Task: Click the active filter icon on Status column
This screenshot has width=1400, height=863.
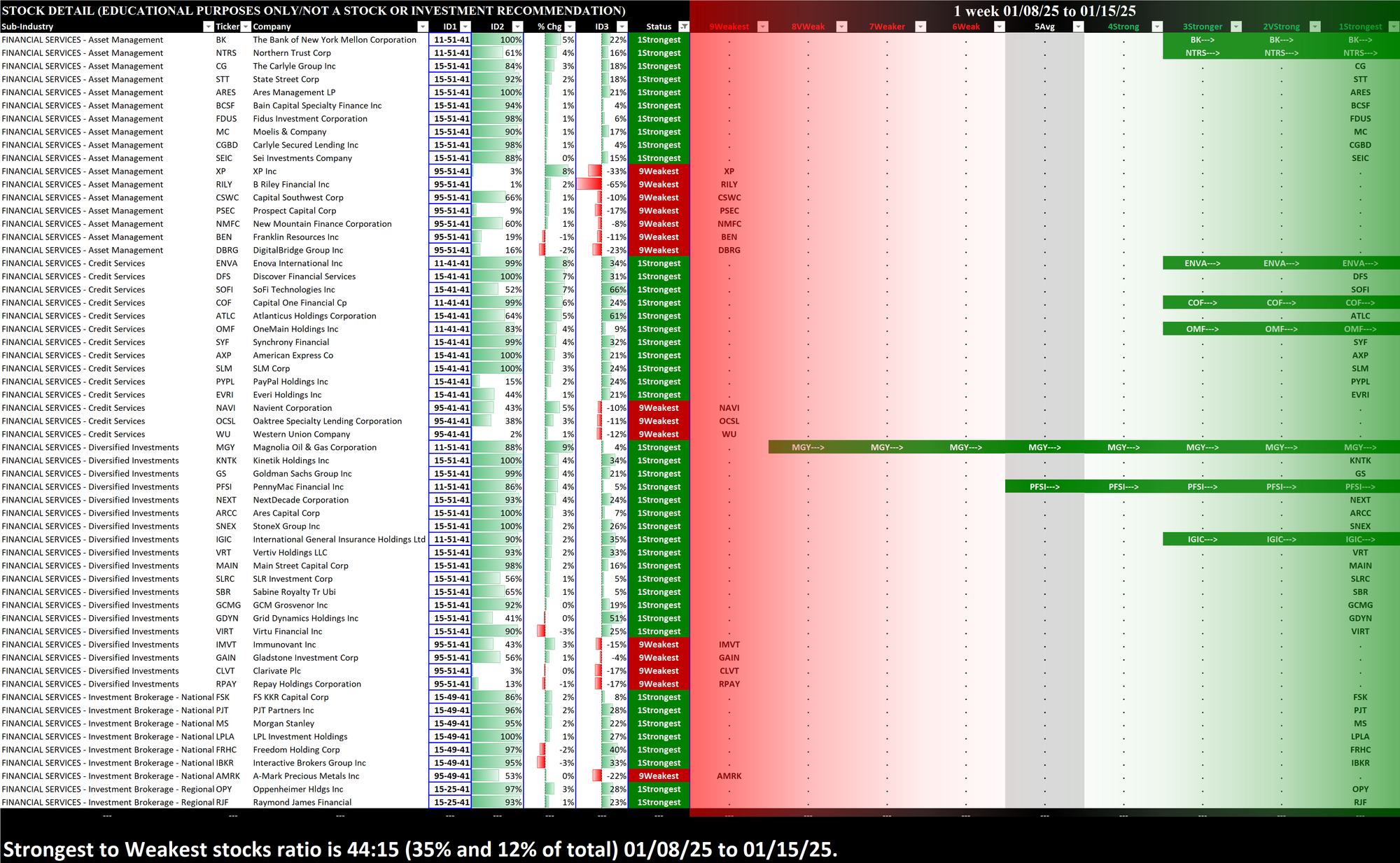Action: (x=684, y=27)
